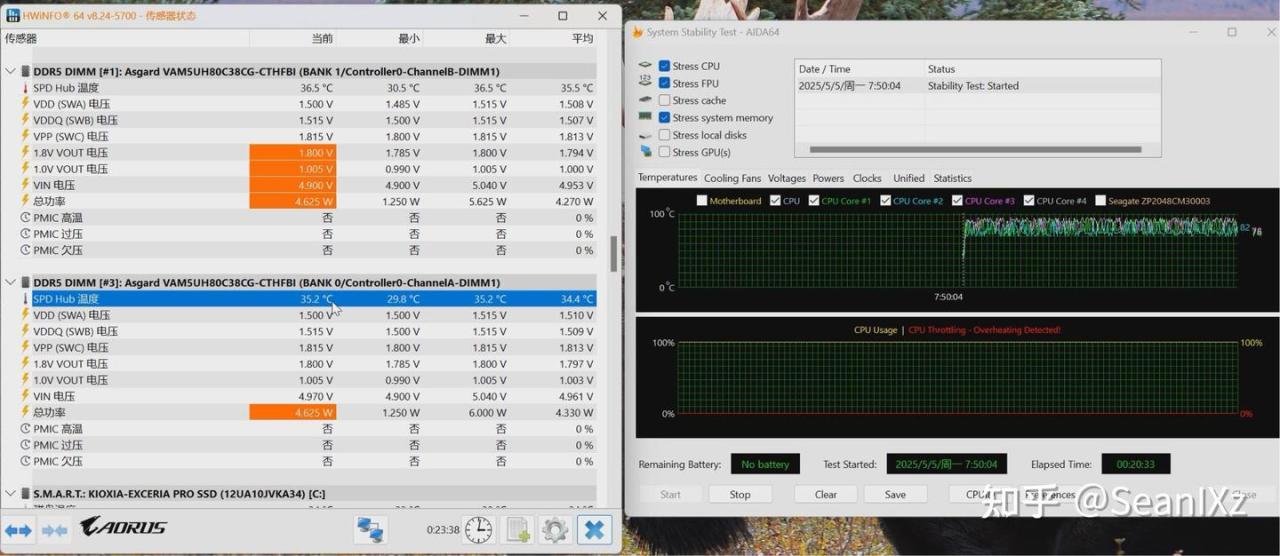1280x556 pixels.
Task: Click the disabled Start button in AIDA64
Action: (670, 494)
